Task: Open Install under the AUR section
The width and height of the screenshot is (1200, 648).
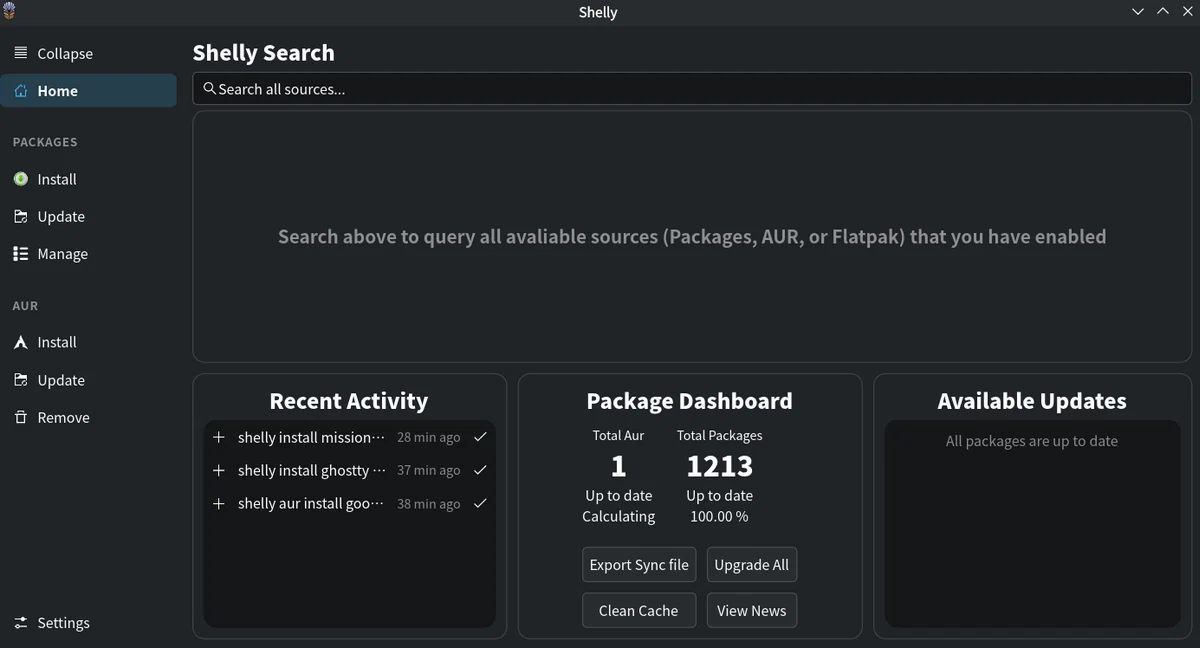Action: (x=88, y=342)
